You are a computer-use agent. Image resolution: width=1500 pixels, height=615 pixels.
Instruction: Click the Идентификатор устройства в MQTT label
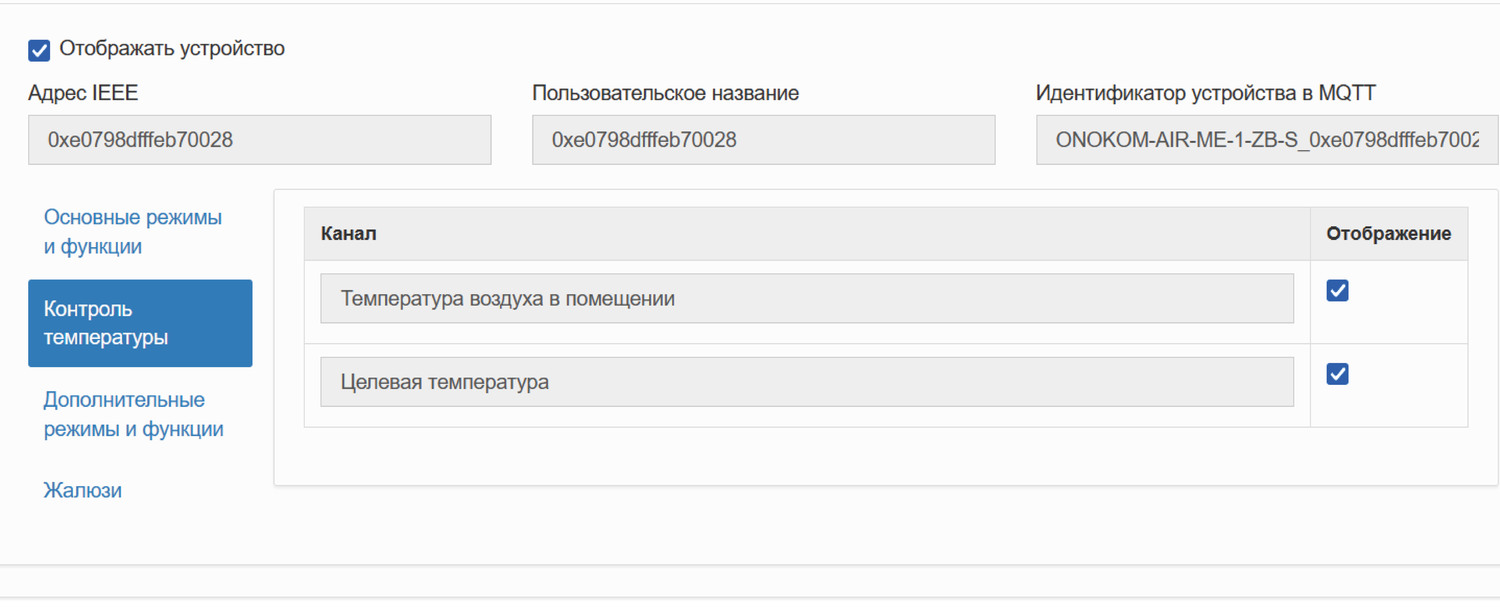[x=1205, y=94]
